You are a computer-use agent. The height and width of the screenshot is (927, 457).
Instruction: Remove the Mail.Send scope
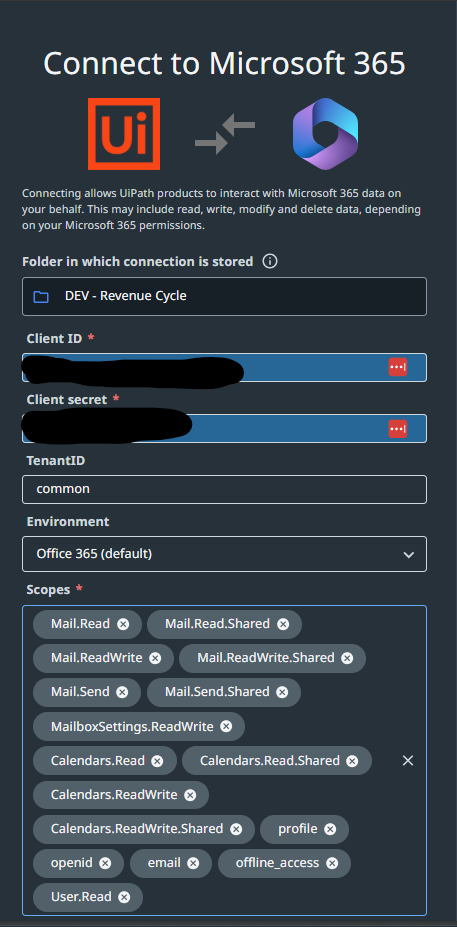coord(122,692)
